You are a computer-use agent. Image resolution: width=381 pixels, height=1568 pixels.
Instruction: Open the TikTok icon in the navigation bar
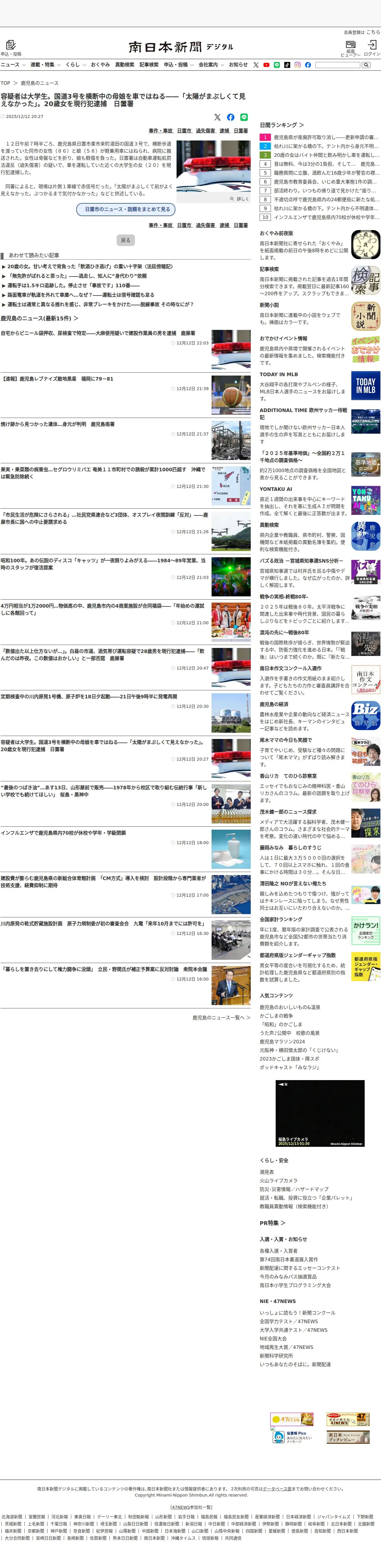[x=287, y=65]
